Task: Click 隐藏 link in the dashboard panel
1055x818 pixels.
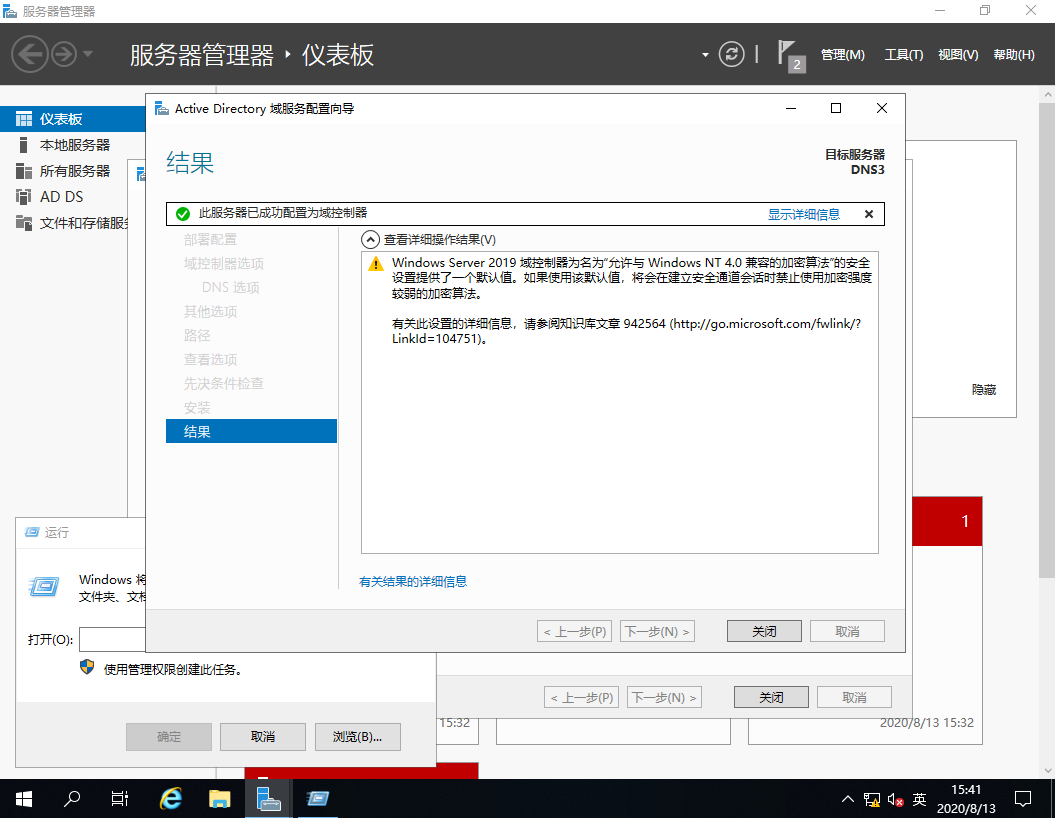Action: pos(984,389)
